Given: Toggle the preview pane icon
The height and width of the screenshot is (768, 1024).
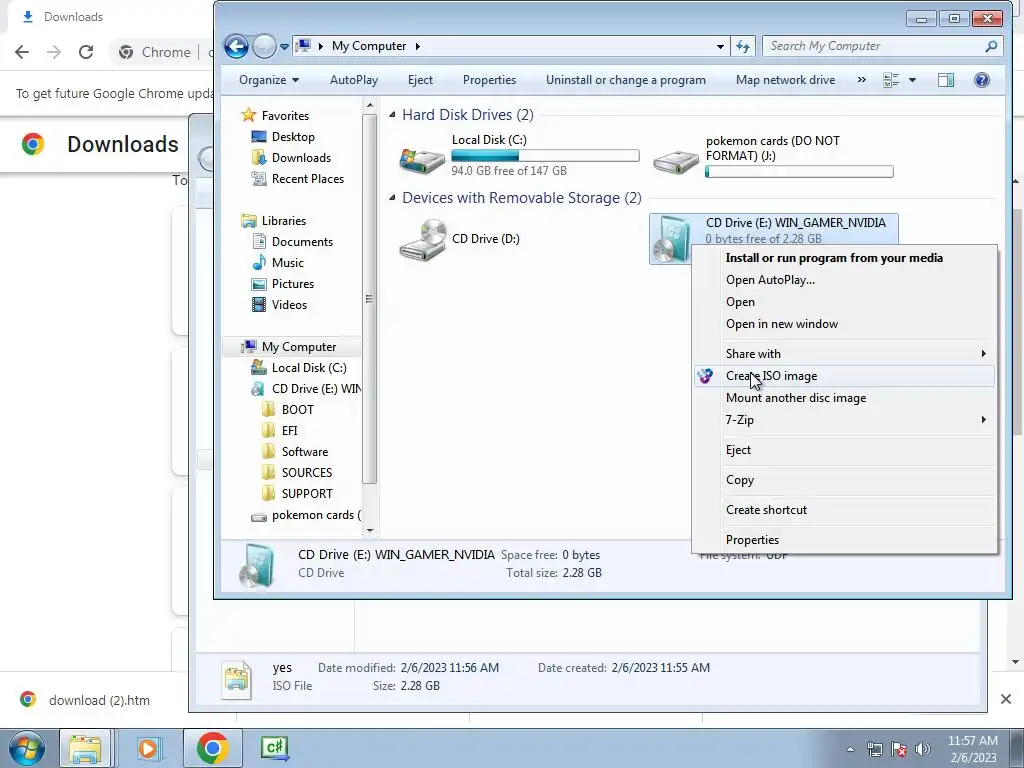Looking at the screenshot, I should (x=946, y=80).
